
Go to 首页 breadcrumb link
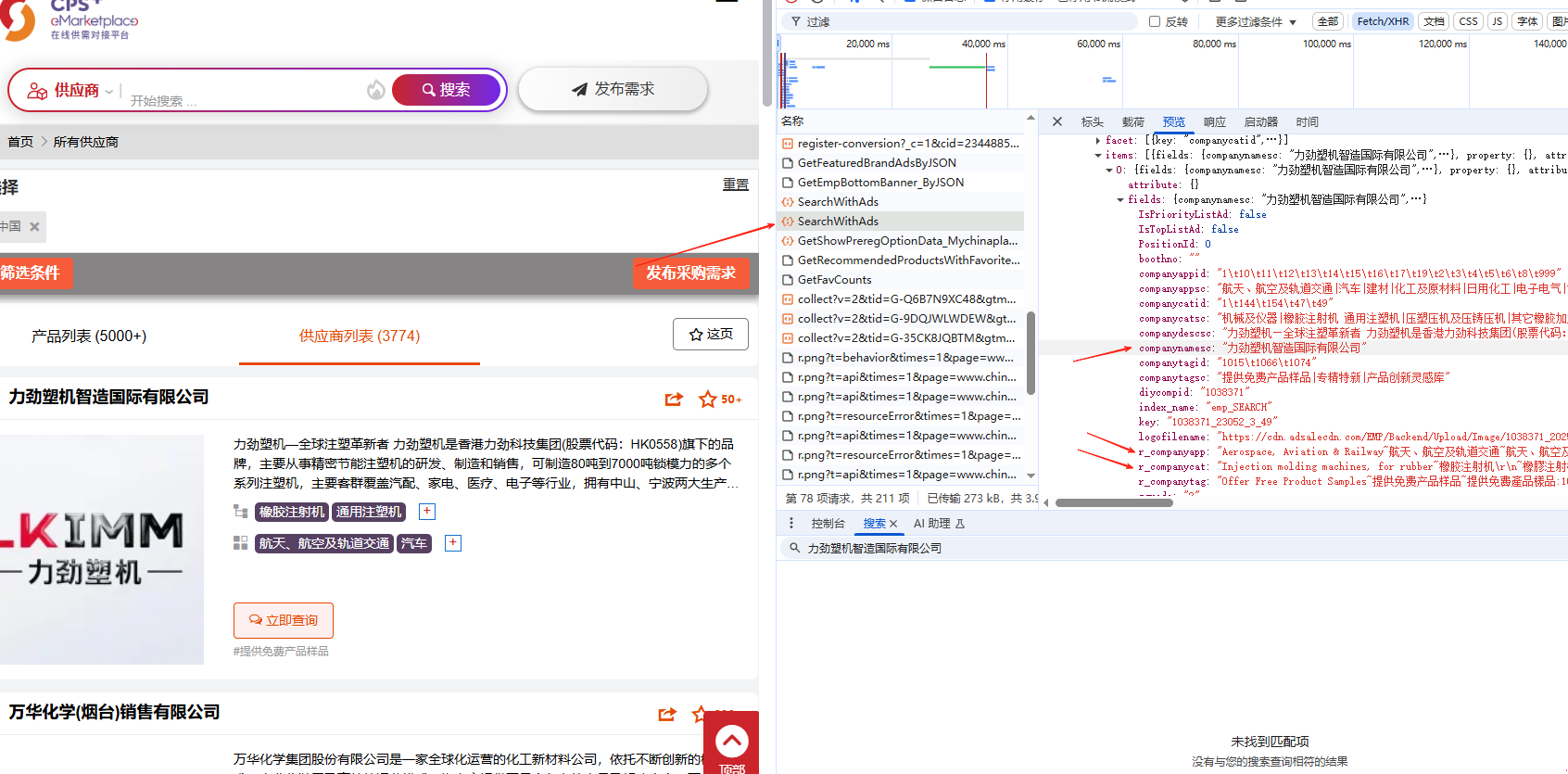[20, 142]
